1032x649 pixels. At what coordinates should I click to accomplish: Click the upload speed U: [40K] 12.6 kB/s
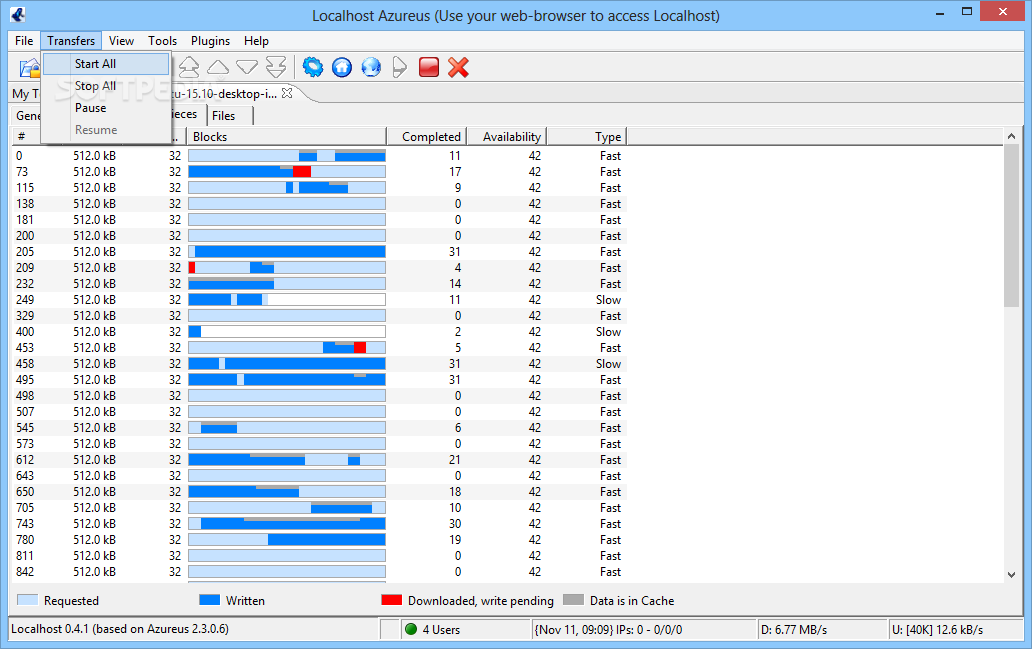[x=937, y=629]
